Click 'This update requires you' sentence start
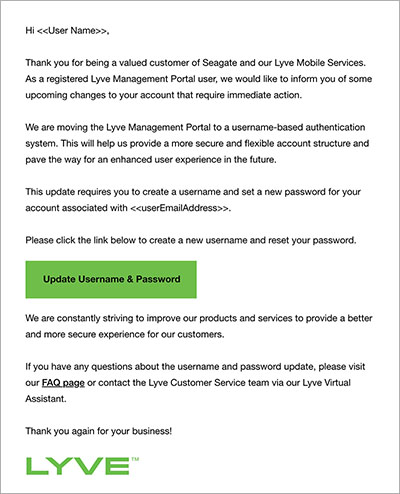The height and width of the screenshot is (494, 400). pyautogui.click(x=77, y=192)
